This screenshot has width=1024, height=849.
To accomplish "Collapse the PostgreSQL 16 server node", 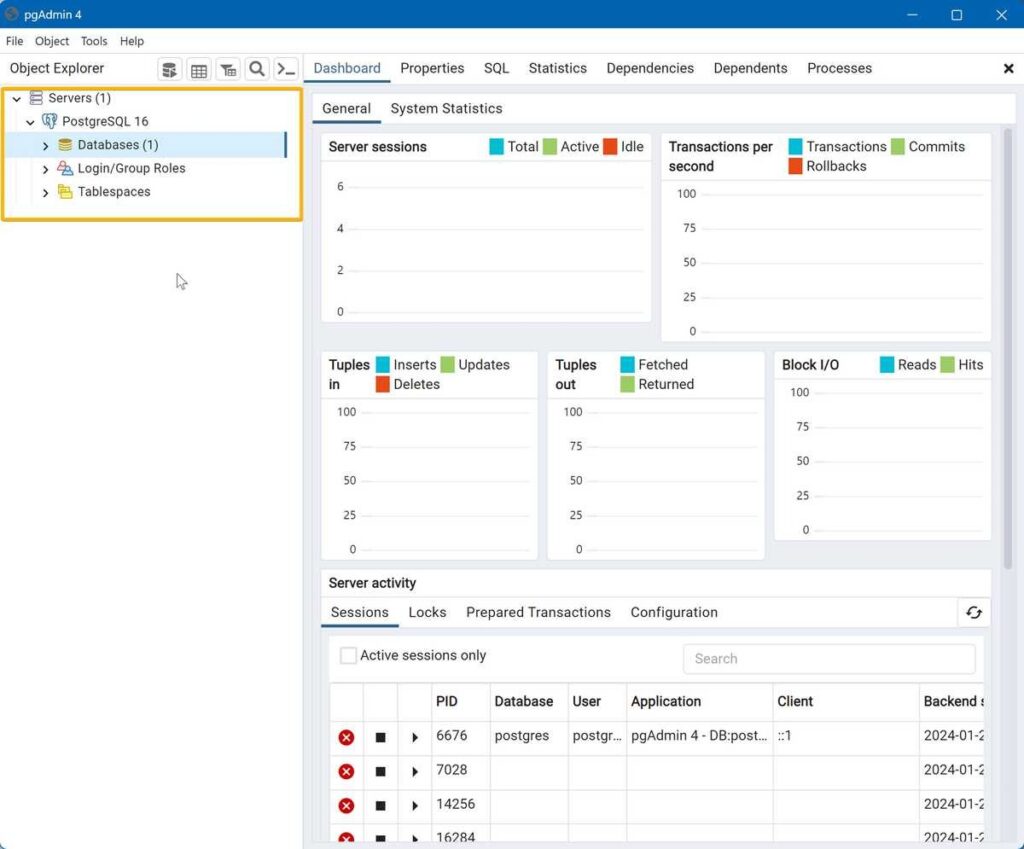I will click(30, 122).
